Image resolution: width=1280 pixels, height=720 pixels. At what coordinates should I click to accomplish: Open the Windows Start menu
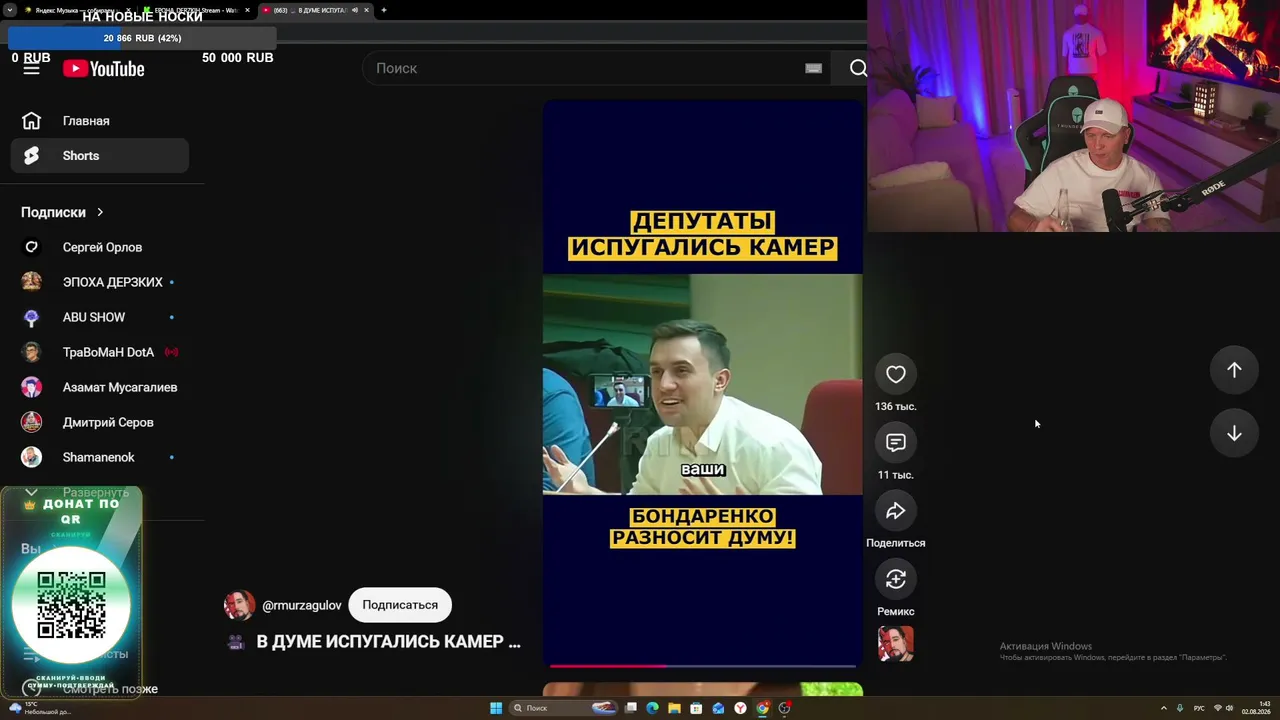coord(496,708)
